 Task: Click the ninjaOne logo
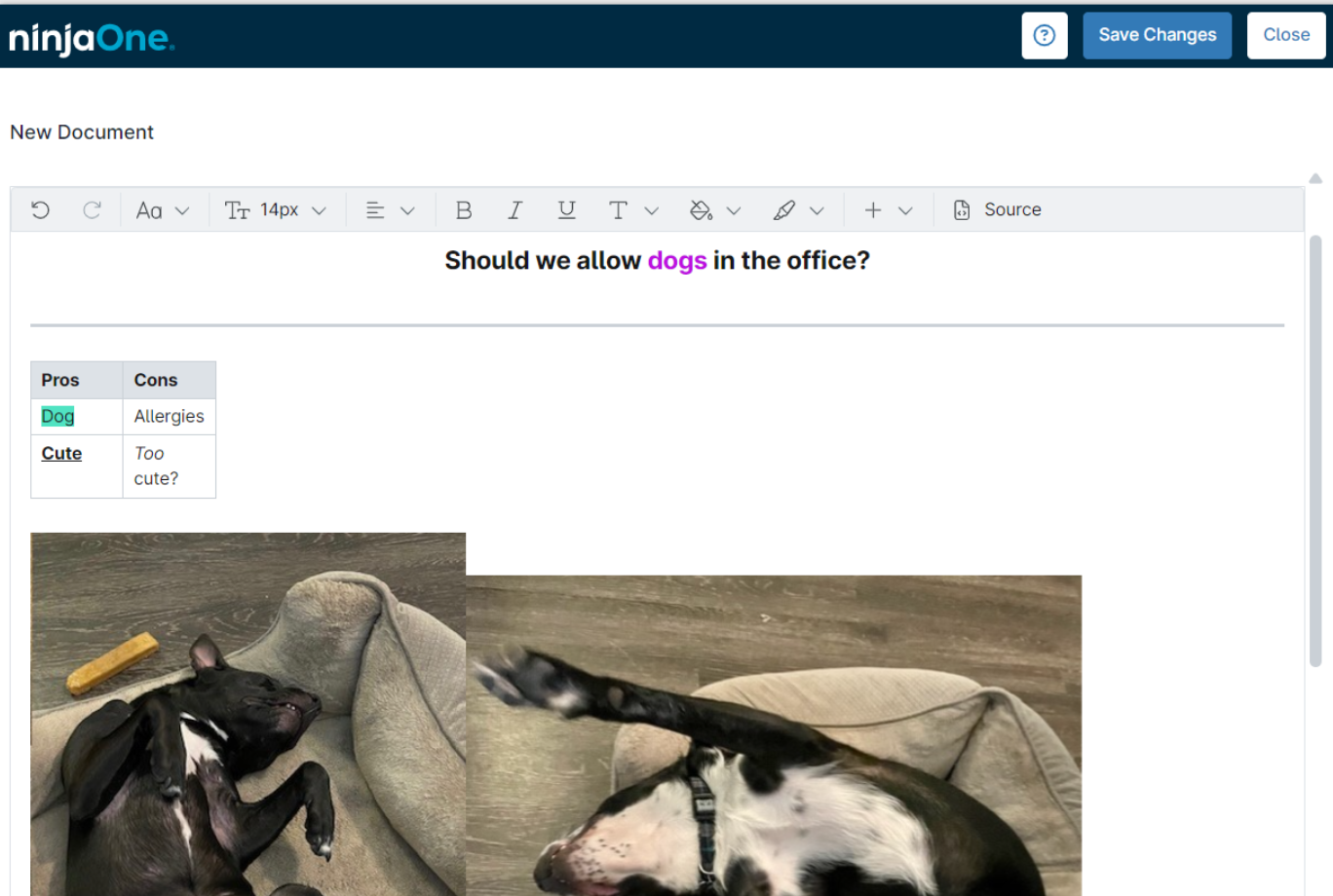[x=91, y=37]
